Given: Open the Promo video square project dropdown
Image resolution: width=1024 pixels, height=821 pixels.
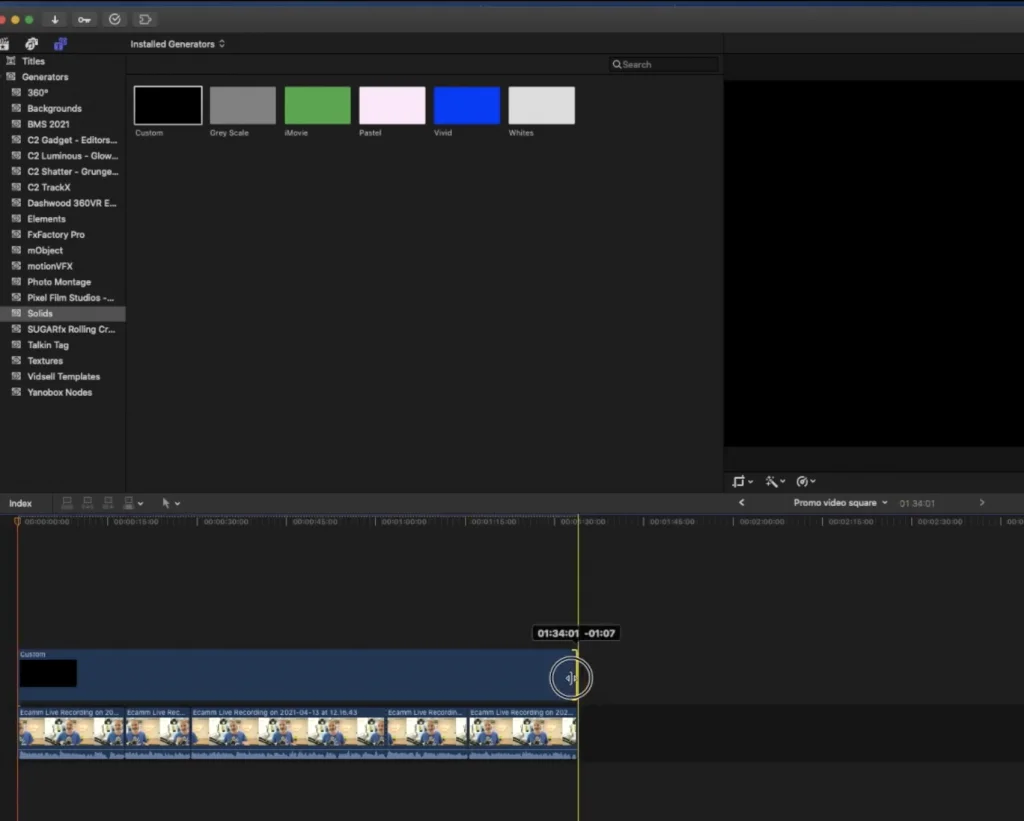Looking at the screenshot, I should point(840,502).
